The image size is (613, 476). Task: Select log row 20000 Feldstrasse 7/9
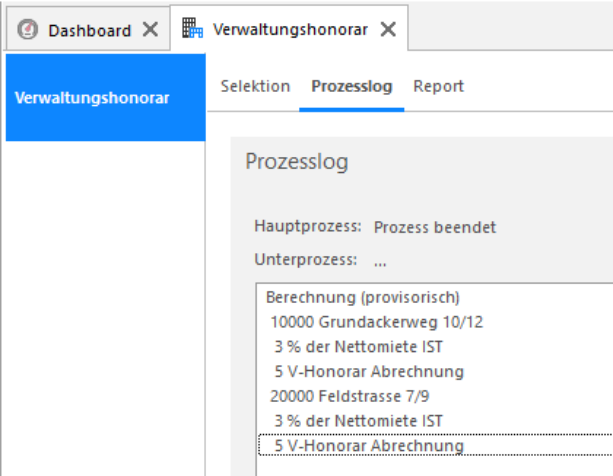point(436,396)
